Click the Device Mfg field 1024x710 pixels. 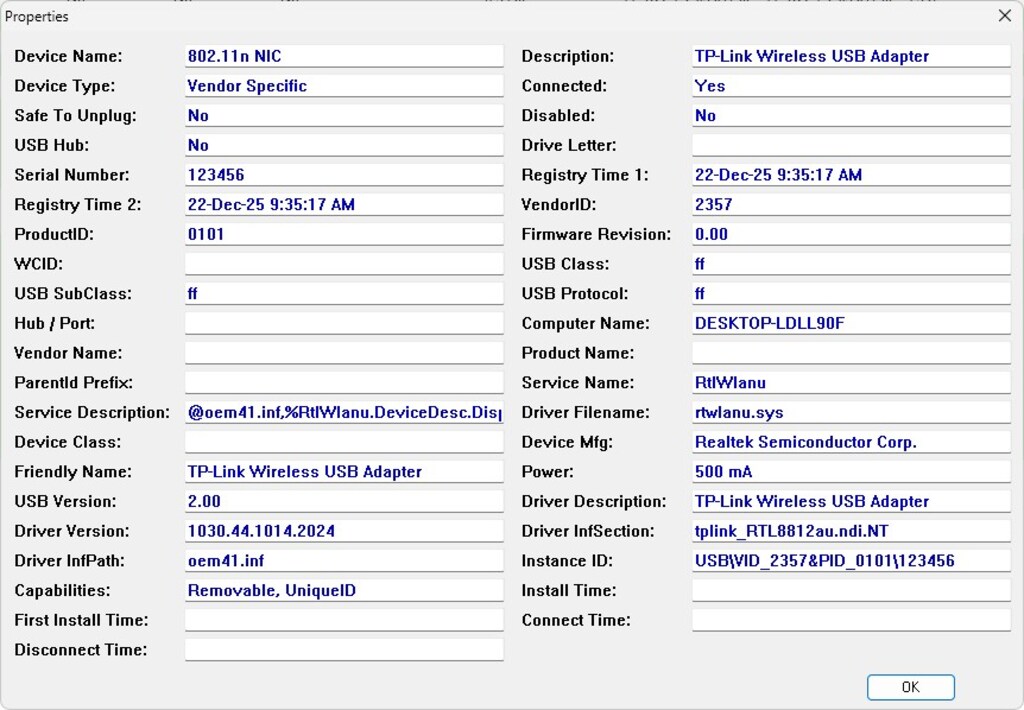coord(851,442)
